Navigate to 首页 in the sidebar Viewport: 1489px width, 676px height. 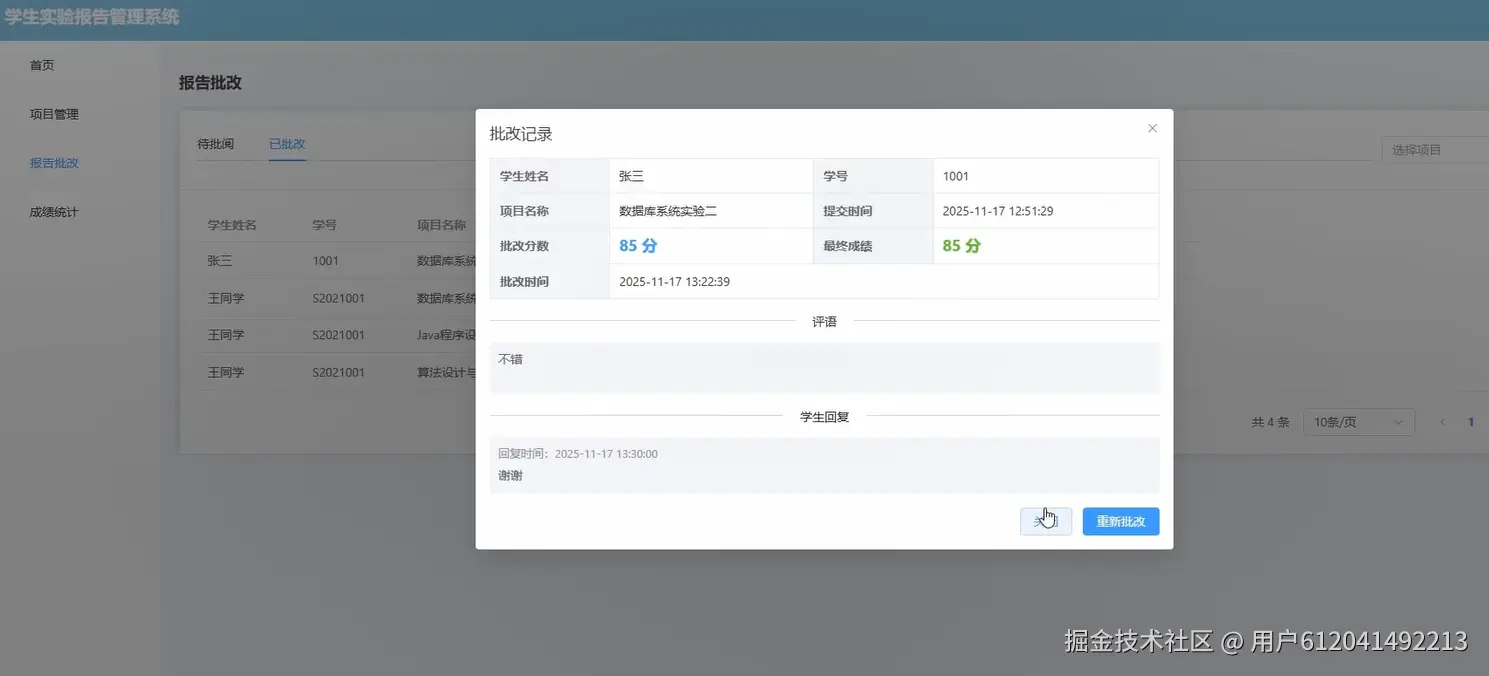pos(42,64)
